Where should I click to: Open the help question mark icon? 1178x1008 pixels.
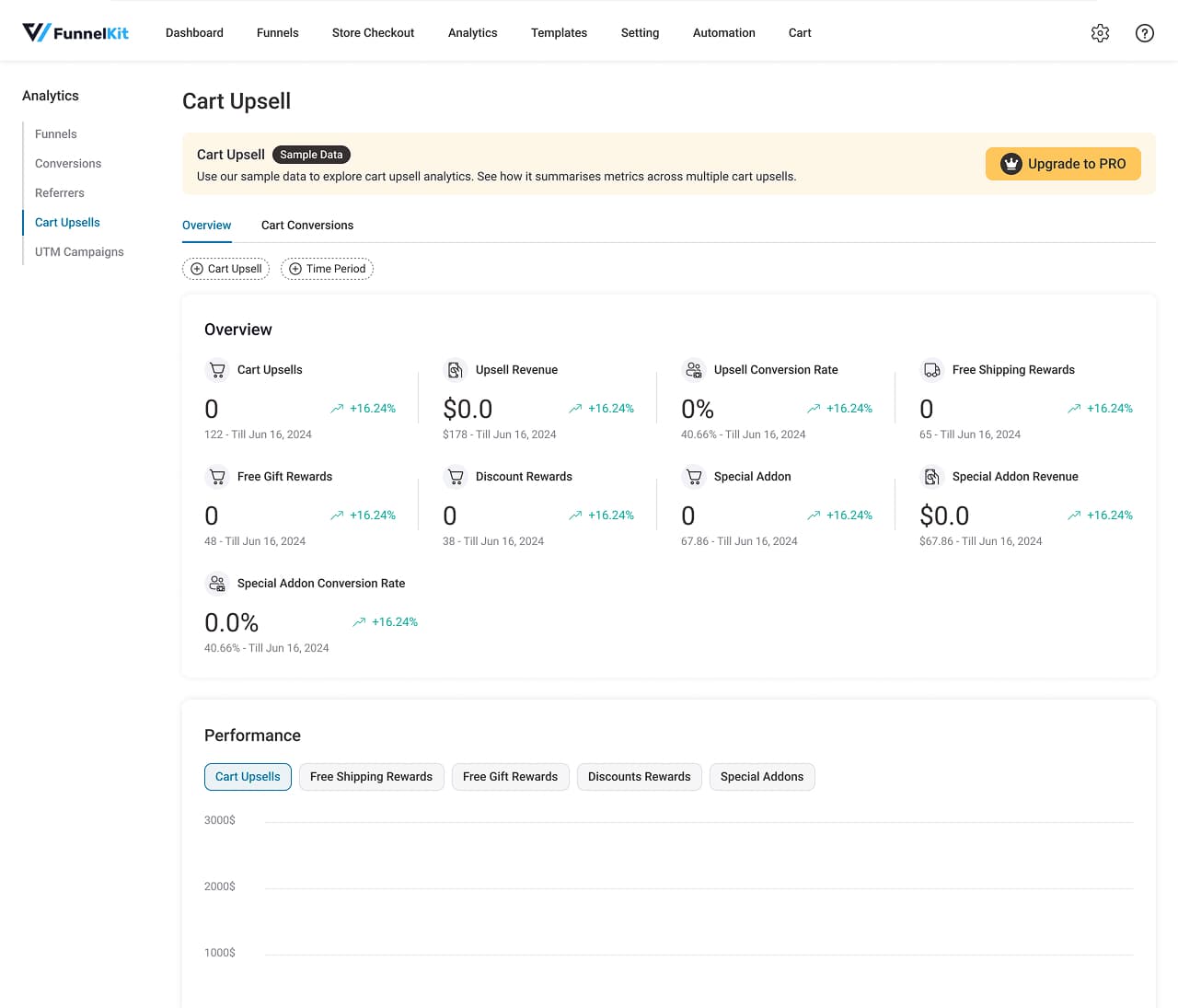pos(1145,33)
